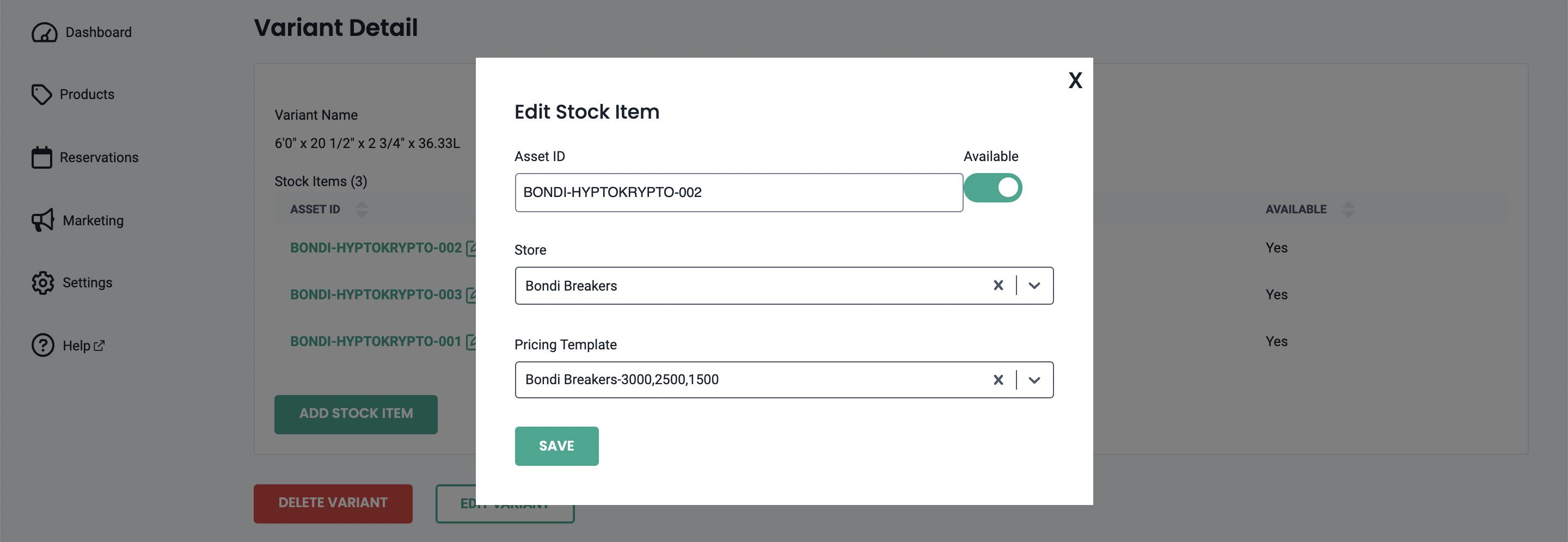Click into the Asset ID text field

click(738, 193)
